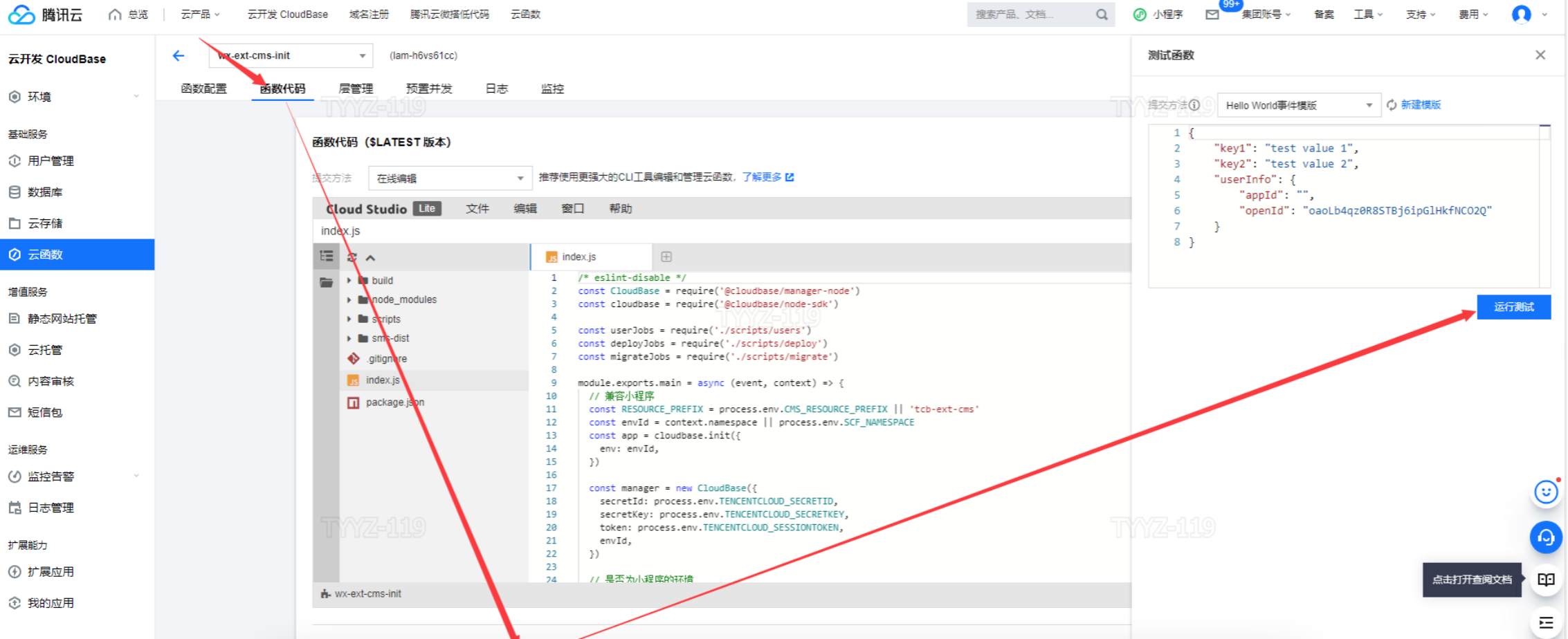Open the Cloud Studio 窗口 menu

click(573, 208)
